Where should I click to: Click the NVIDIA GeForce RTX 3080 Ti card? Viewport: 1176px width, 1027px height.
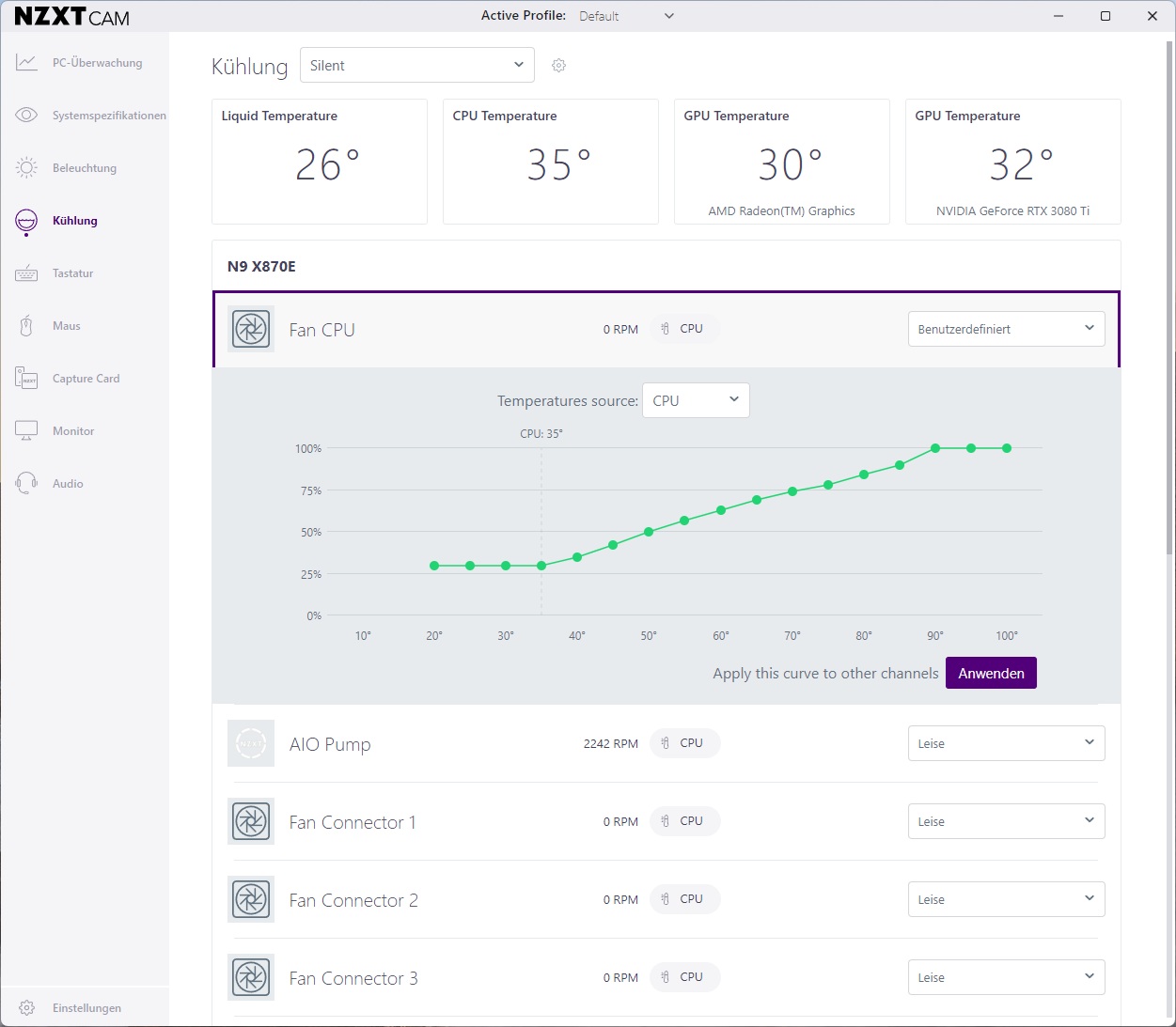(x=1013, y=162)
